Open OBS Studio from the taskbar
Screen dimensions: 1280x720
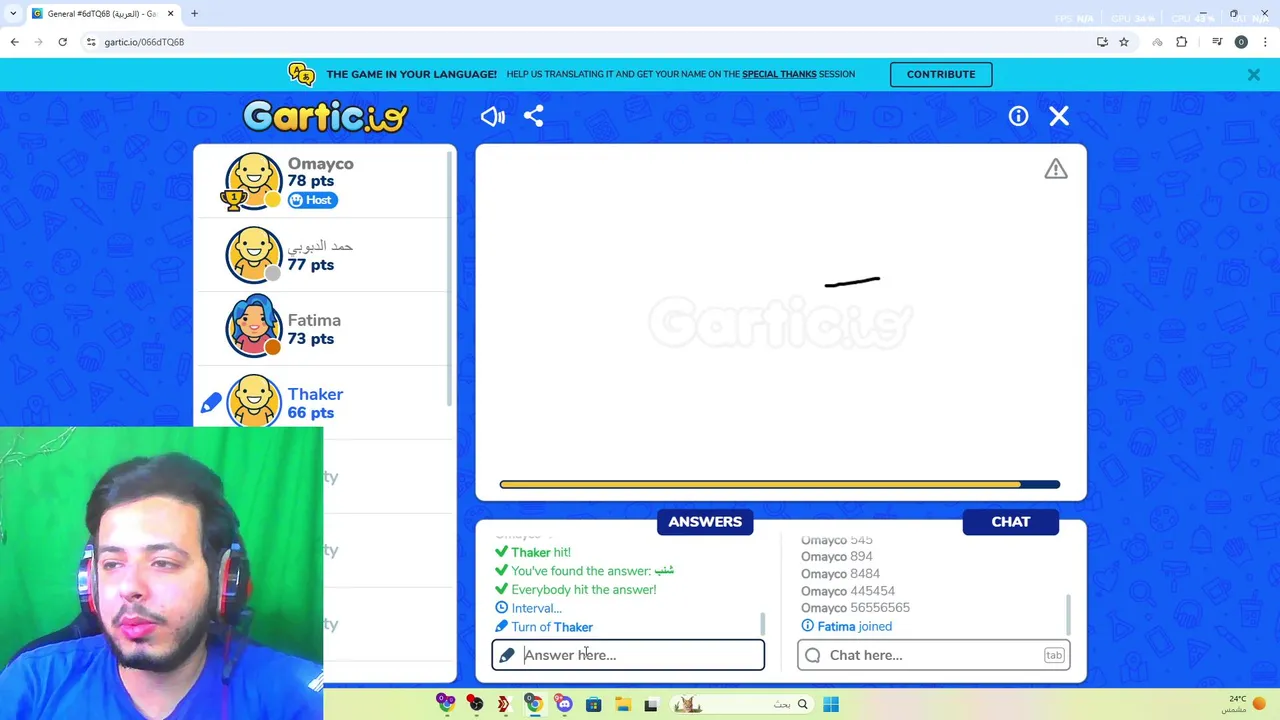click(475, 705)
